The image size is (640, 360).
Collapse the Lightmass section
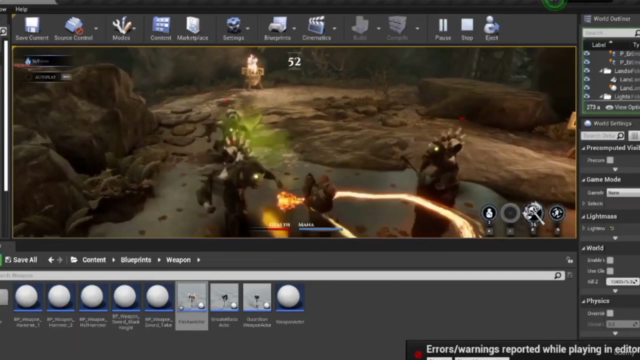[583, 217]
